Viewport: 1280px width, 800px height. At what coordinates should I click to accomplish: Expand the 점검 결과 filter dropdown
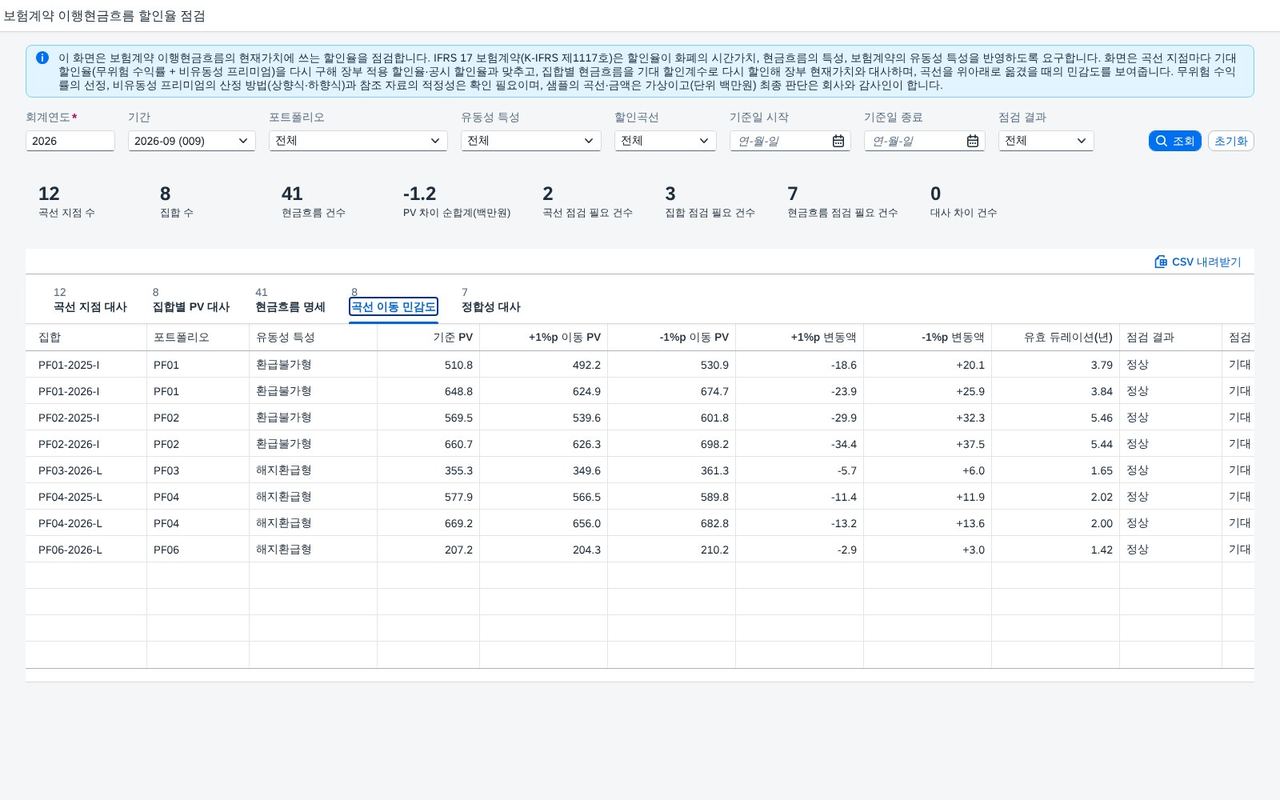click(1046, 141)
